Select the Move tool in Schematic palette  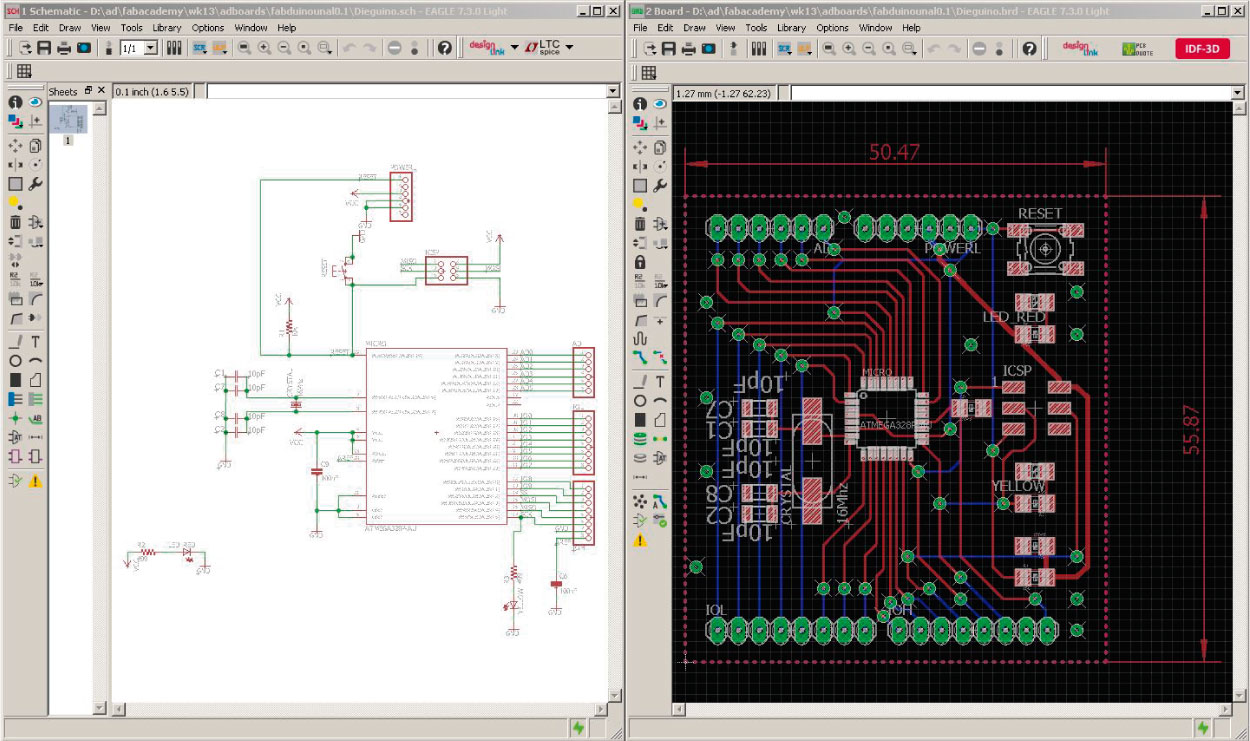click(15, 146)
